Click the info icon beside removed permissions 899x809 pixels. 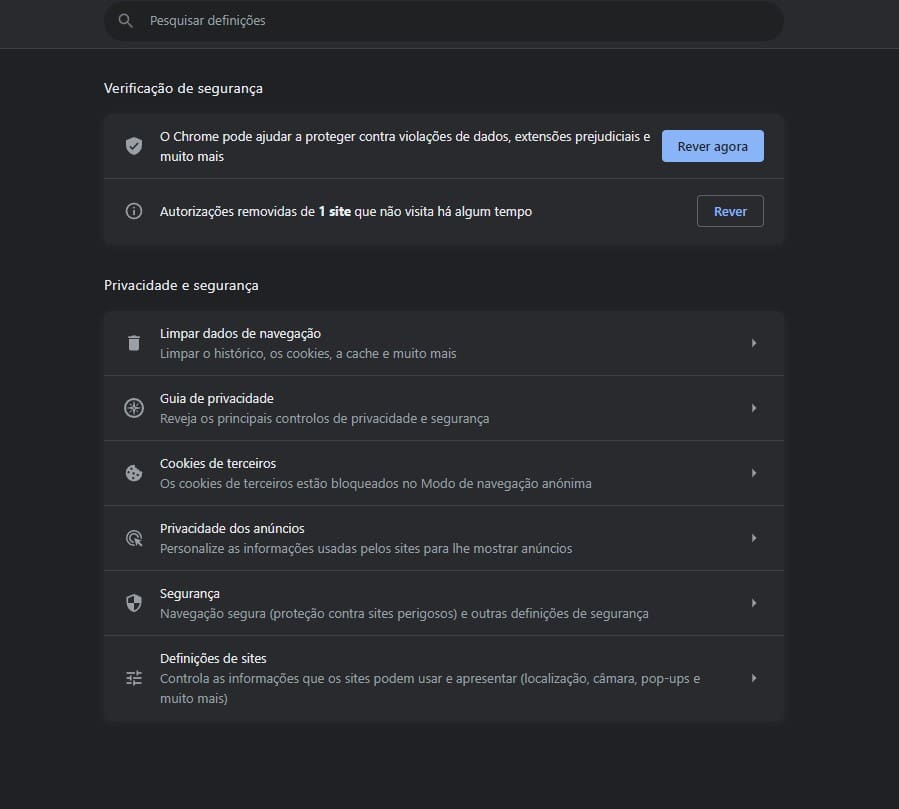click(x=133, y=211)
